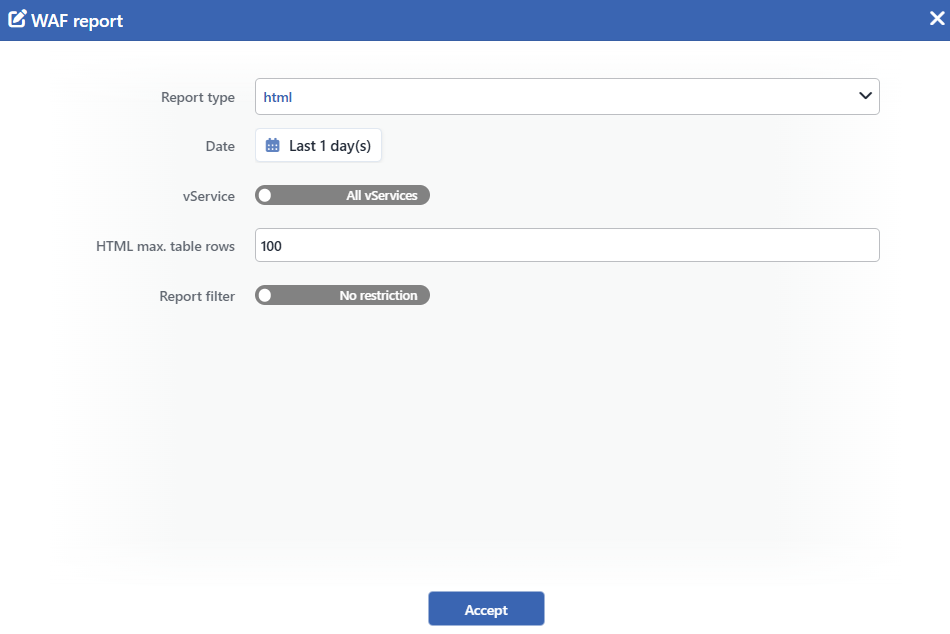Click the Report filter label
Screen dimensions: 950x634
pyautogui.click(x=197, y=296)
